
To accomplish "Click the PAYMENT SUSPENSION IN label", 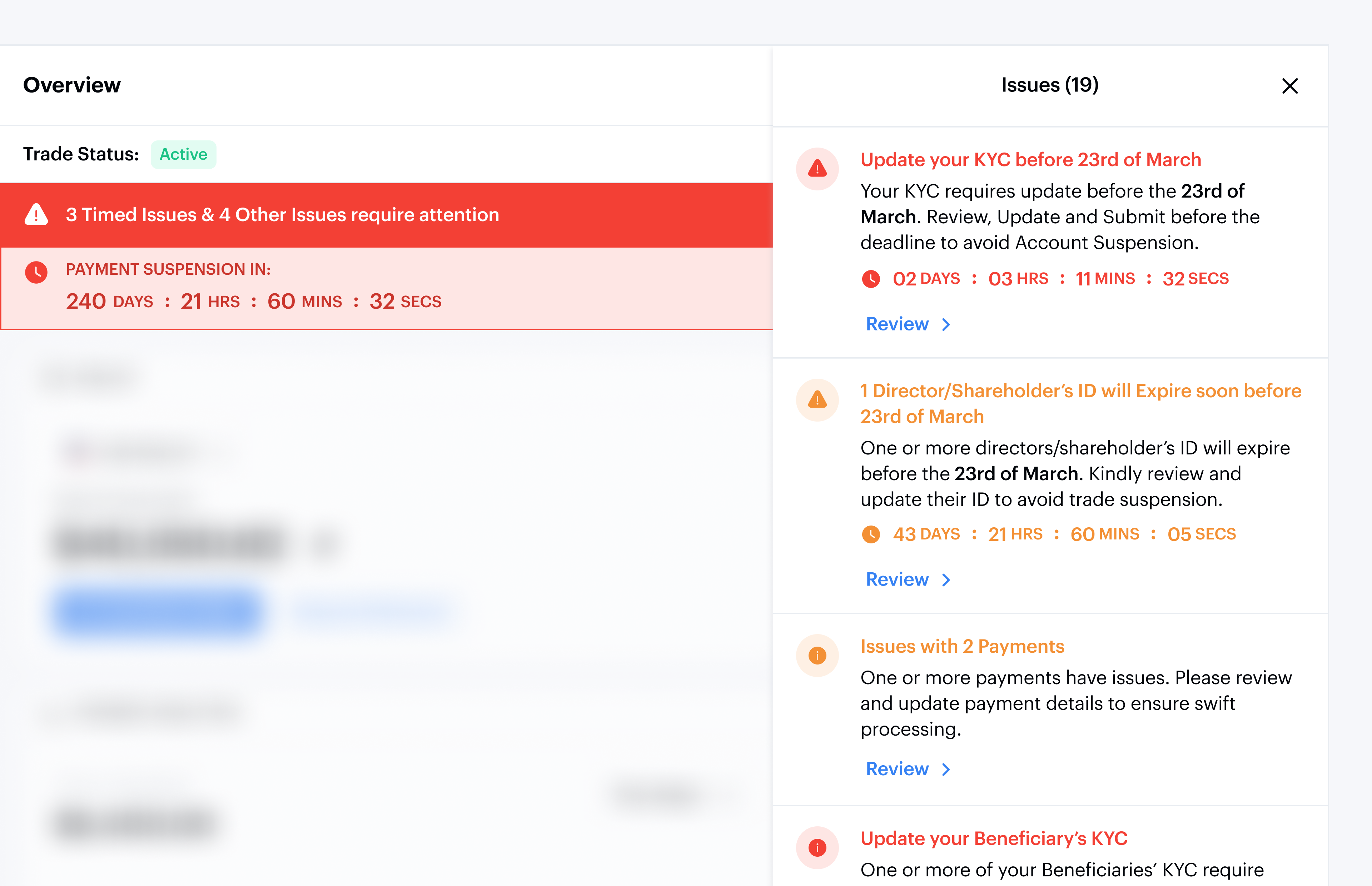I will [168, 269].
